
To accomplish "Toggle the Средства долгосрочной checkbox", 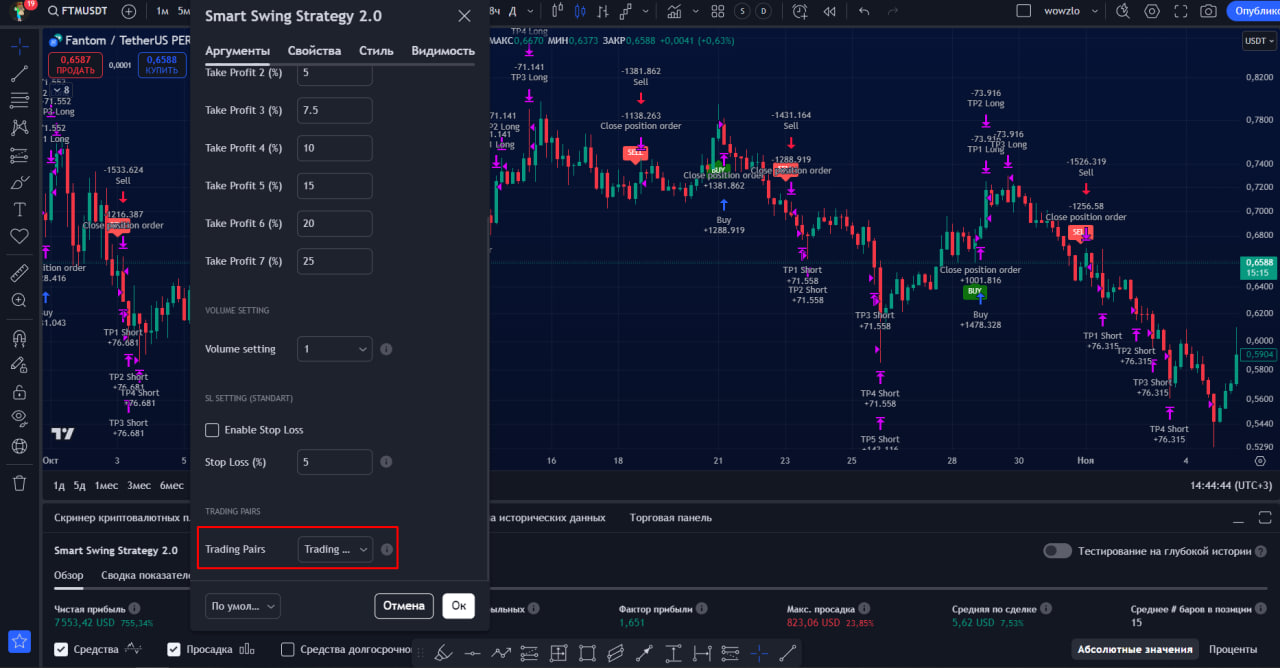I will pos(288,650).
